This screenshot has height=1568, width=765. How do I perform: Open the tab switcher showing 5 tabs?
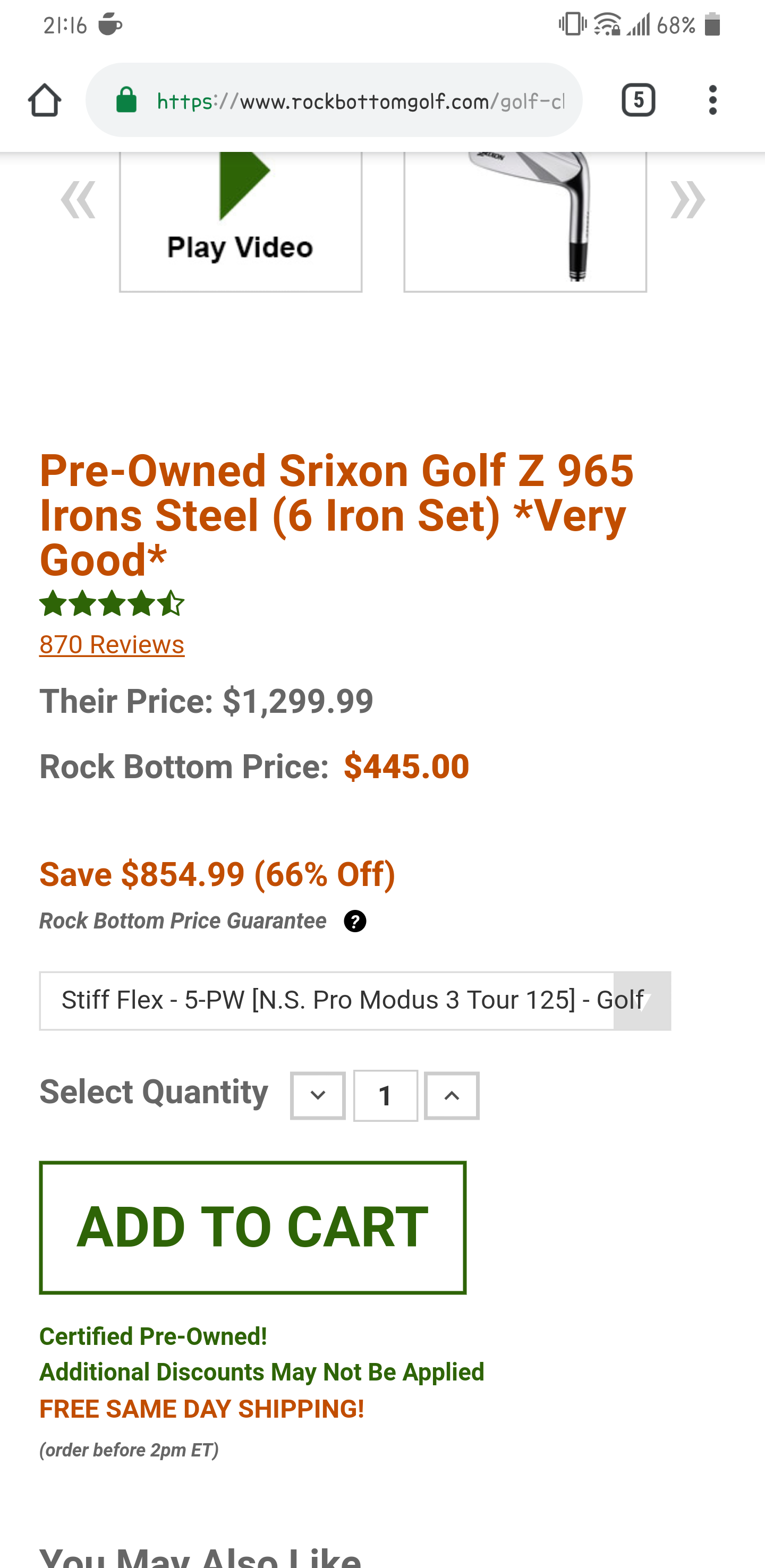[x=638, y=100]
